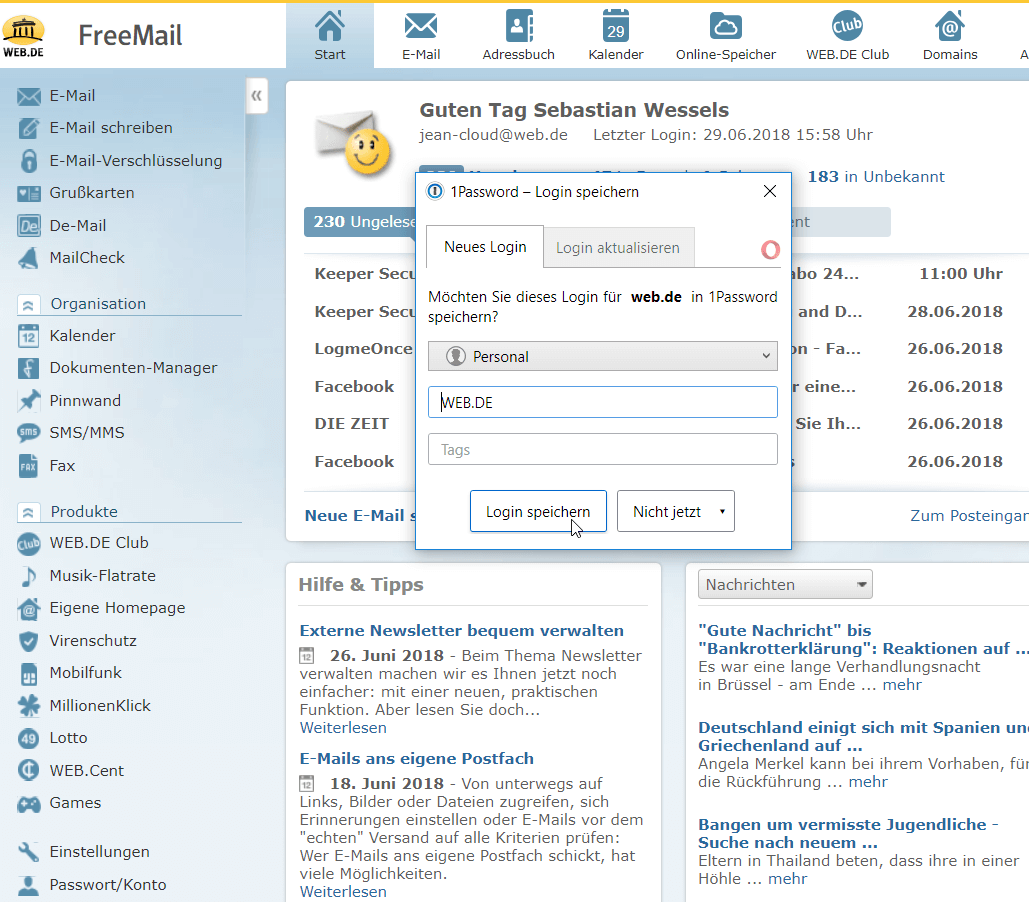Viewport: 1029px width, 902px height.
Task: Click the Einstellungen wrench icon
Action: tap(29, 852)
